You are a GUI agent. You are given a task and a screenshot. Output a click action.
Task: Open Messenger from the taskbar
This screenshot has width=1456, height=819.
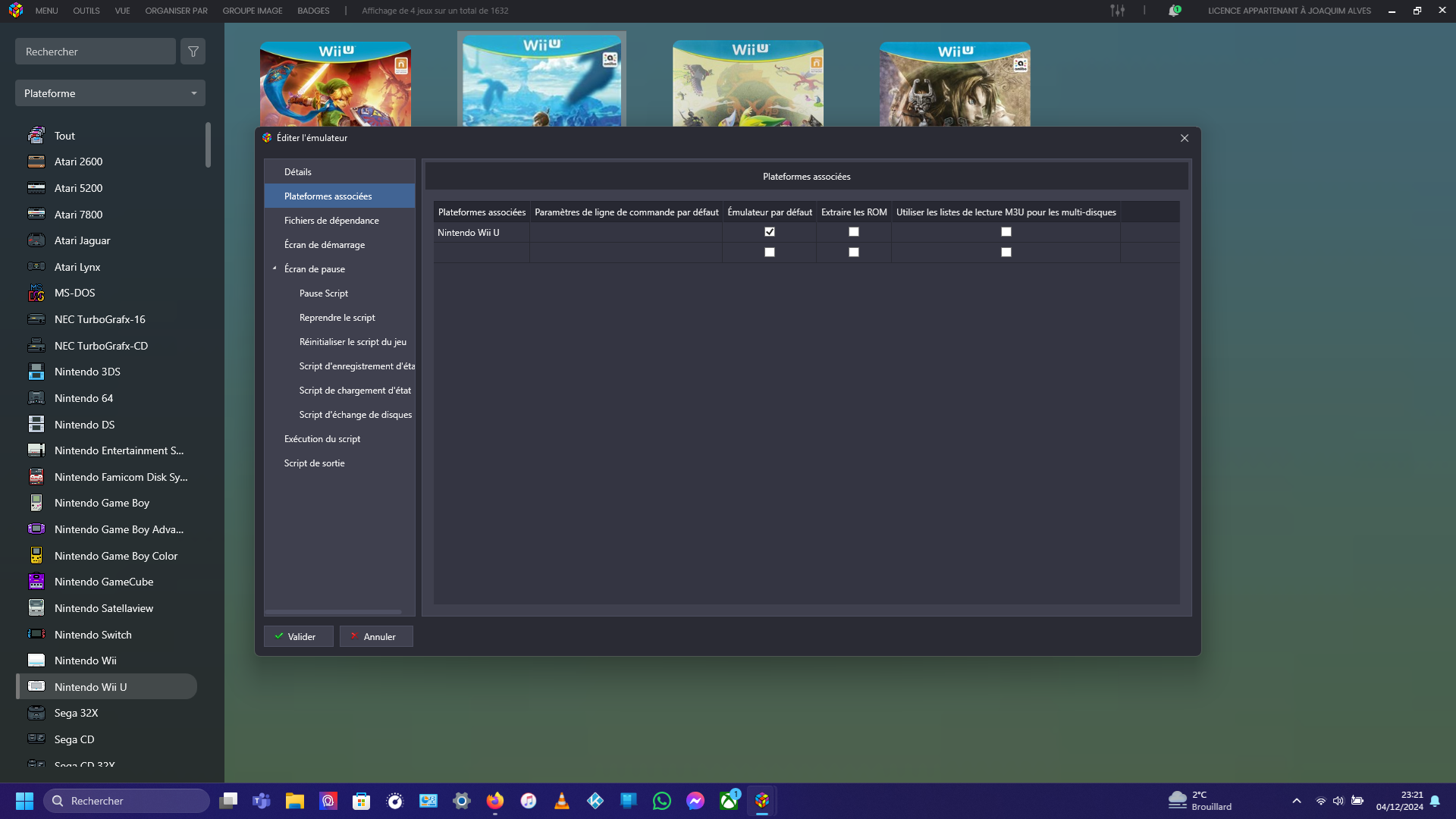[x=695, y=801]
